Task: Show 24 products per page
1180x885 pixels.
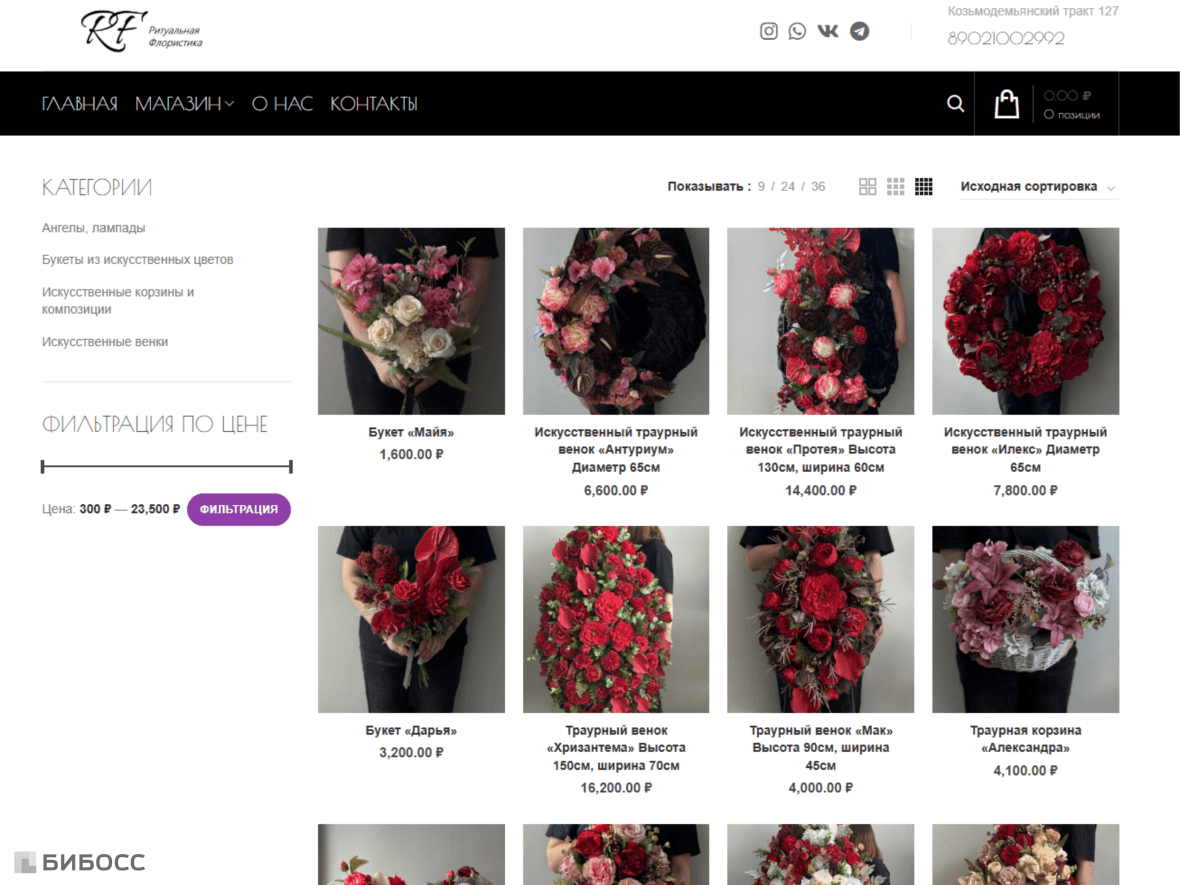Action: [x=788, y=187]
